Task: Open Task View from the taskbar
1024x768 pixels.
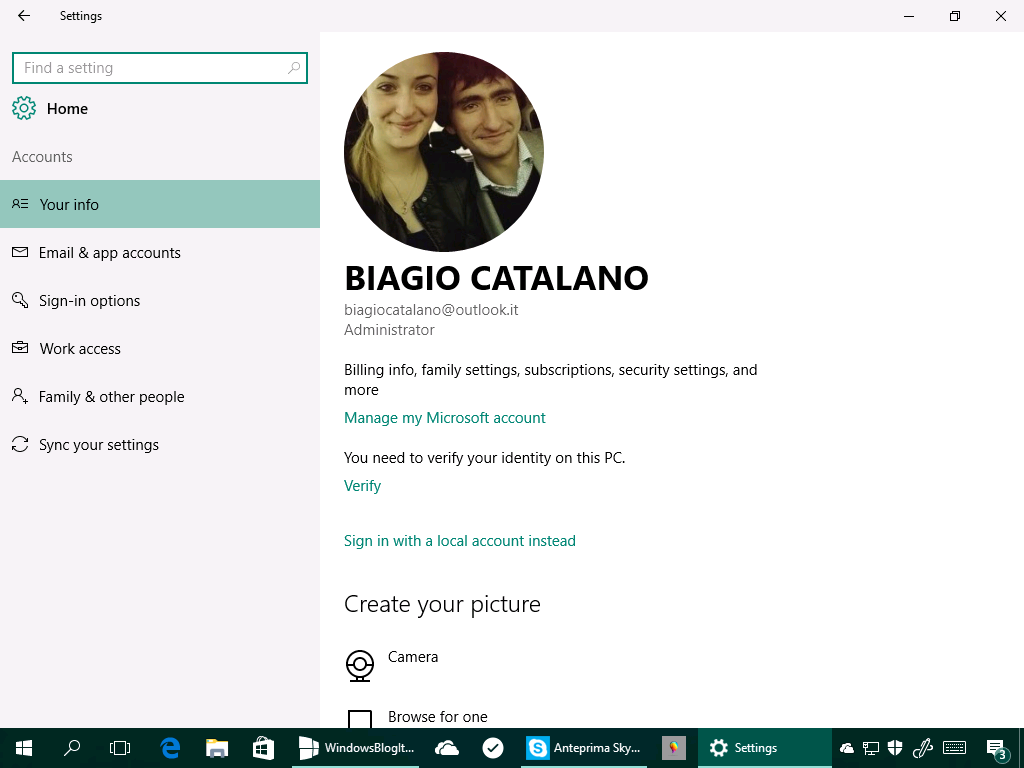Action: click(x=120, y=748)
